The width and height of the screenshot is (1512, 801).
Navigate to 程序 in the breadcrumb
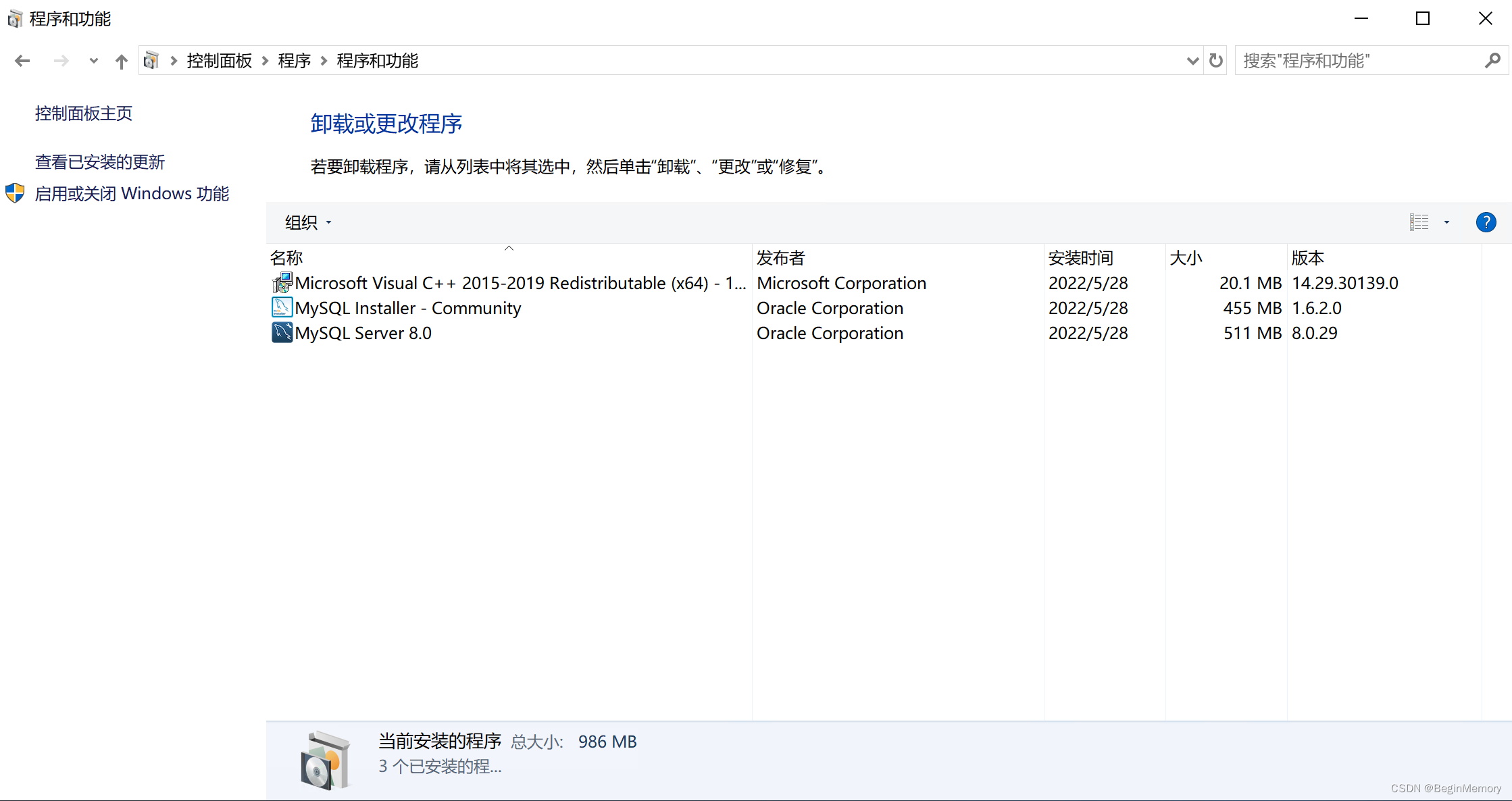294,60
